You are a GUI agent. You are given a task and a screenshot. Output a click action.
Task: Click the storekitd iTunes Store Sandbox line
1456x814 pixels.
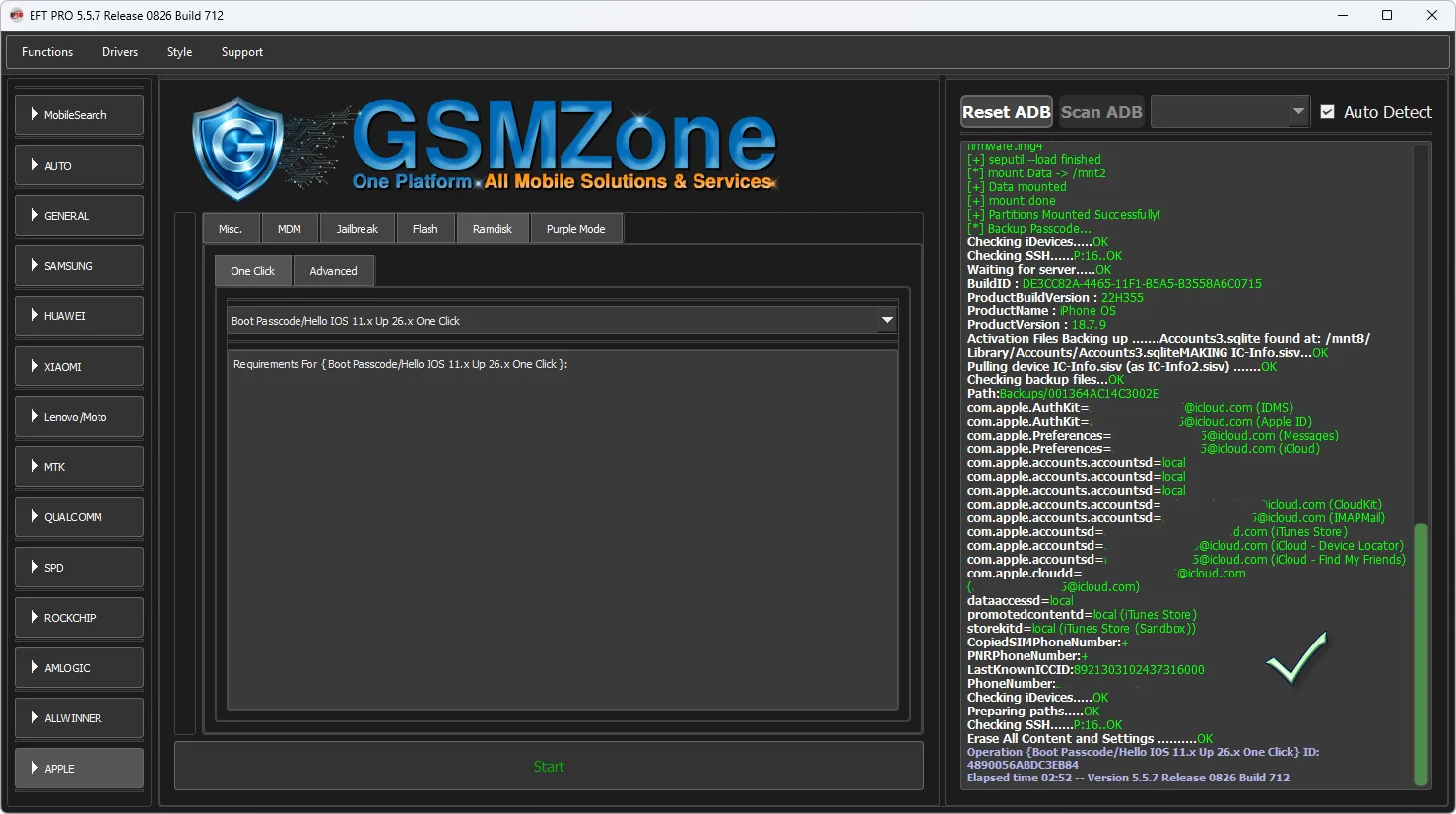pyautogui.click(x=1082, y=629)
